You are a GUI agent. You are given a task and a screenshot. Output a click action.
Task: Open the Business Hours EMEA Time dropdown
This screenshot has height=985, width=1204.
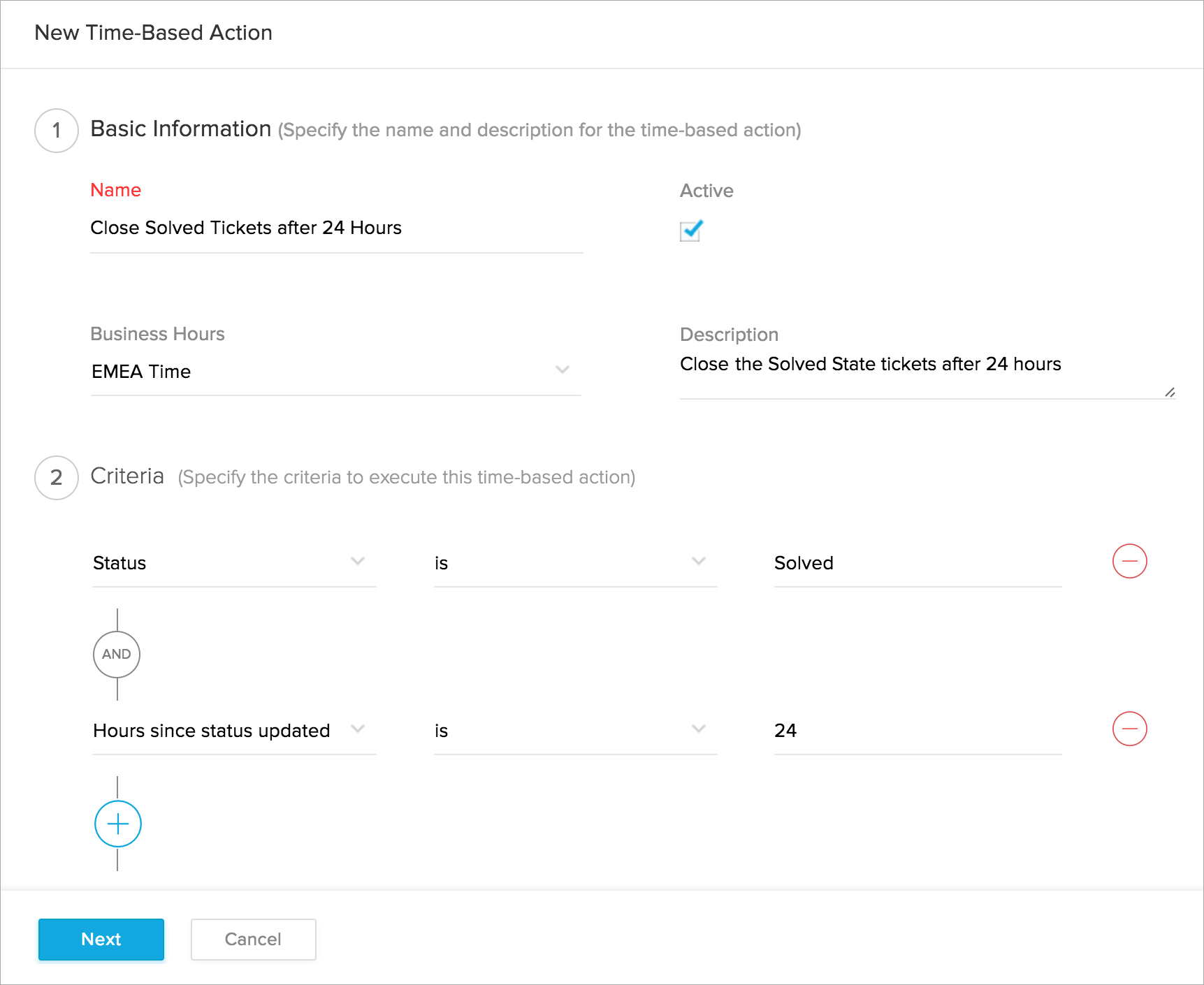[335, 371]
